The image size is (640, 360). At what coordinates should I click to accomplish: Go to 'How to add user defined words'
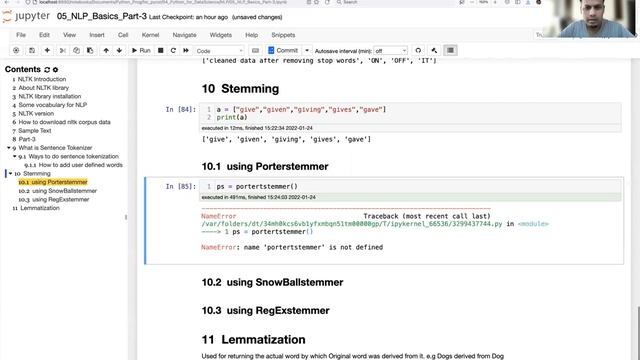(x=80, y=165)
